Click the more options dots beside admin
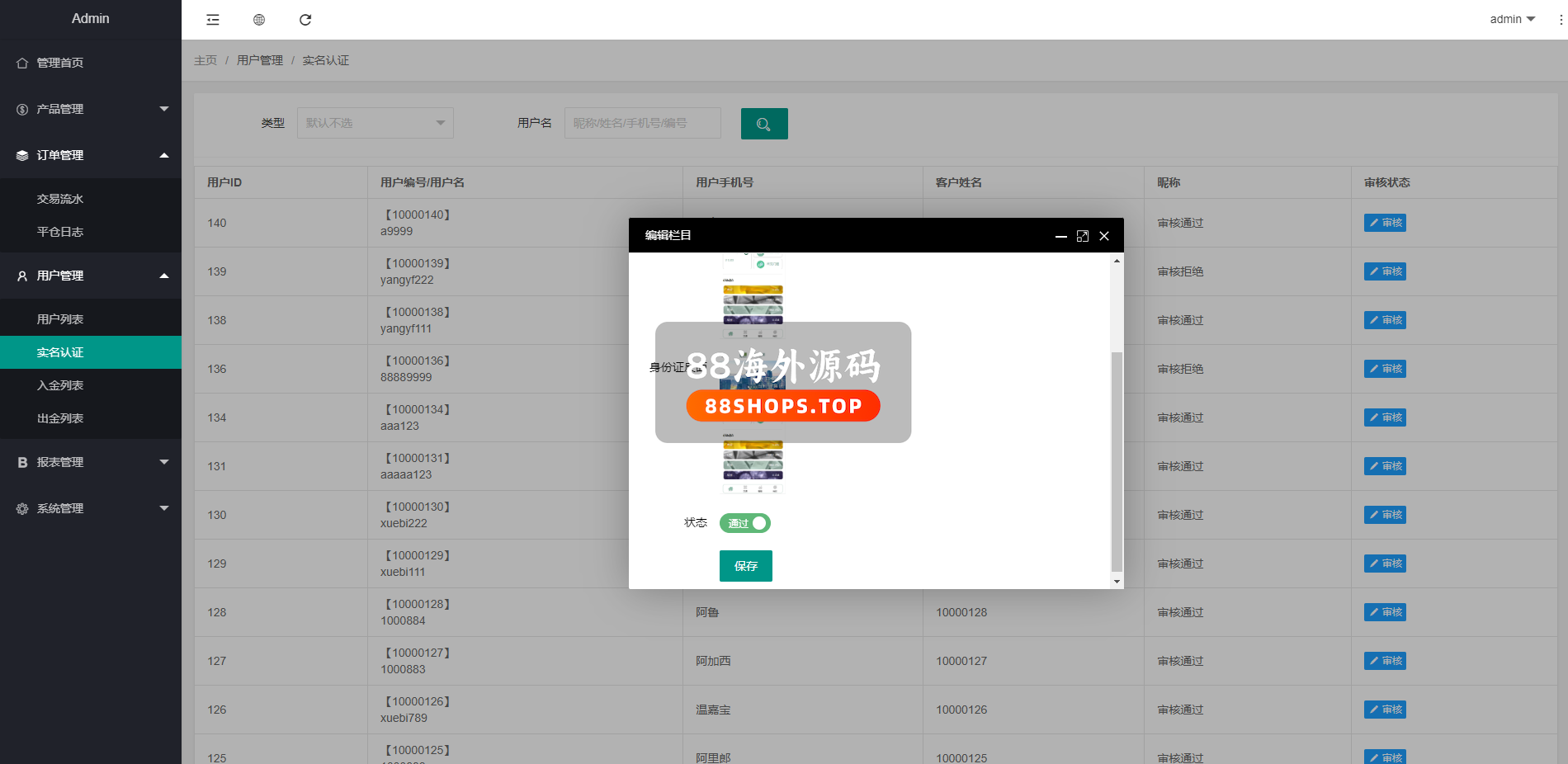The height and width of the screenshot is (764, 1568). [x=1560, y=20]
